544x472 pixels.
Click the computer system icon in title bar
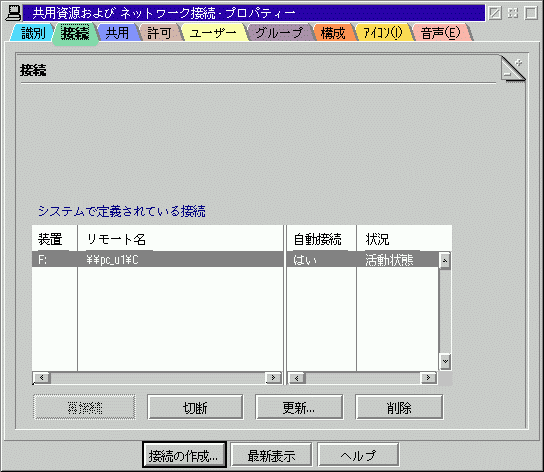click(x=13, y=13)
